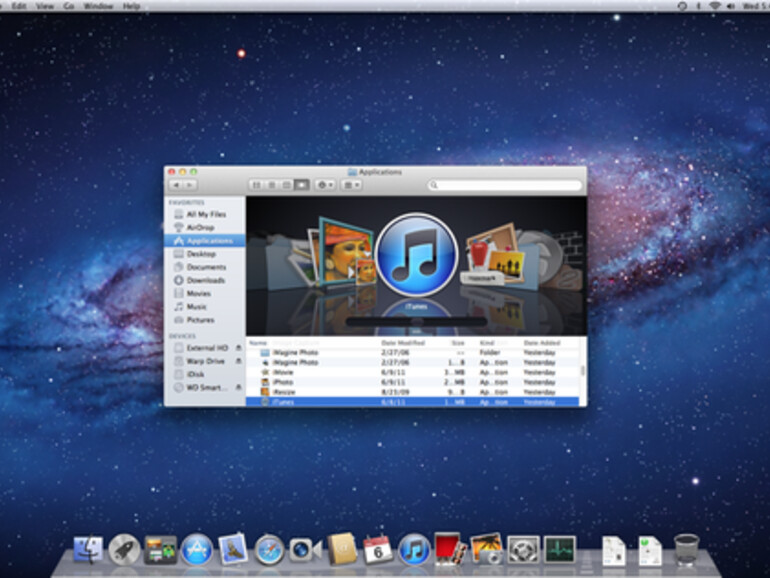Open the Bluetooth menu bar icon
Screen dimensions: 770x578
click(698, 6)
